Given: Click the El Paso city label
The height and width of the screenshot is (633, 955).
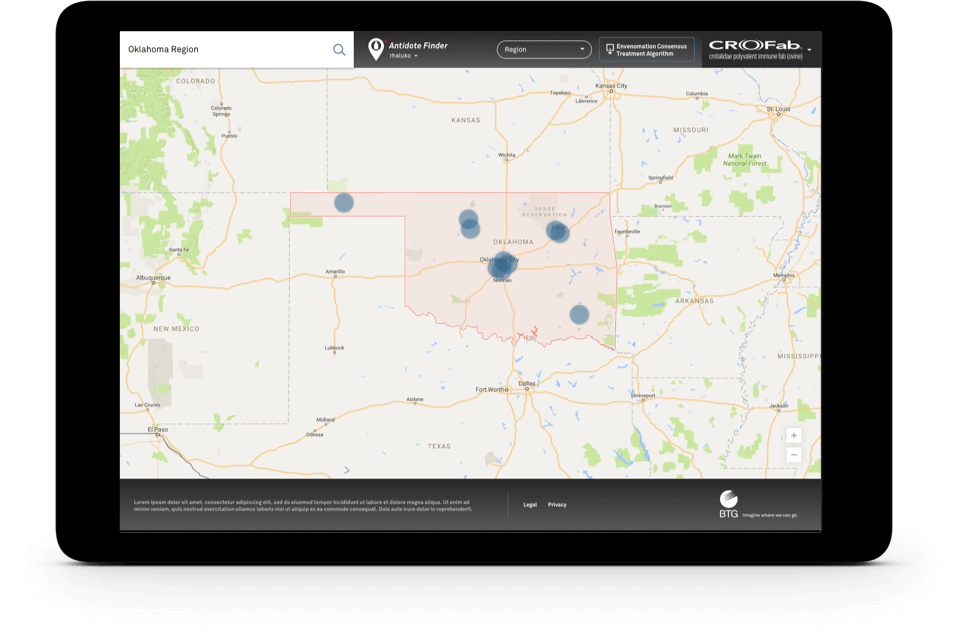Looking at the screenshot, I should pos(158,430).
